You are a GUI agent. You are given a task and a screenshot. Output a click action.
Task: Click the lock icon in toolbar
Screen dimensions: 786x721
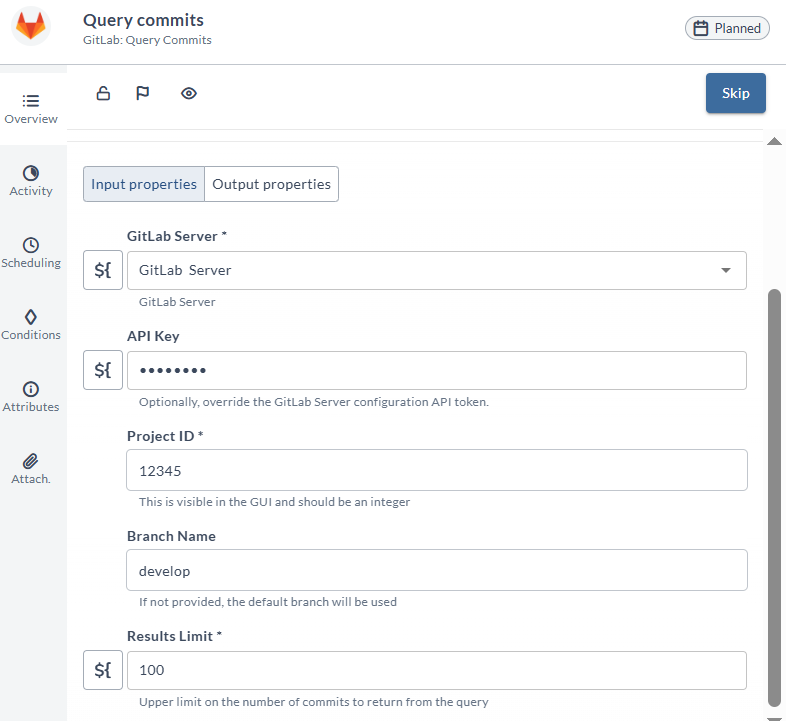point(103,93)
